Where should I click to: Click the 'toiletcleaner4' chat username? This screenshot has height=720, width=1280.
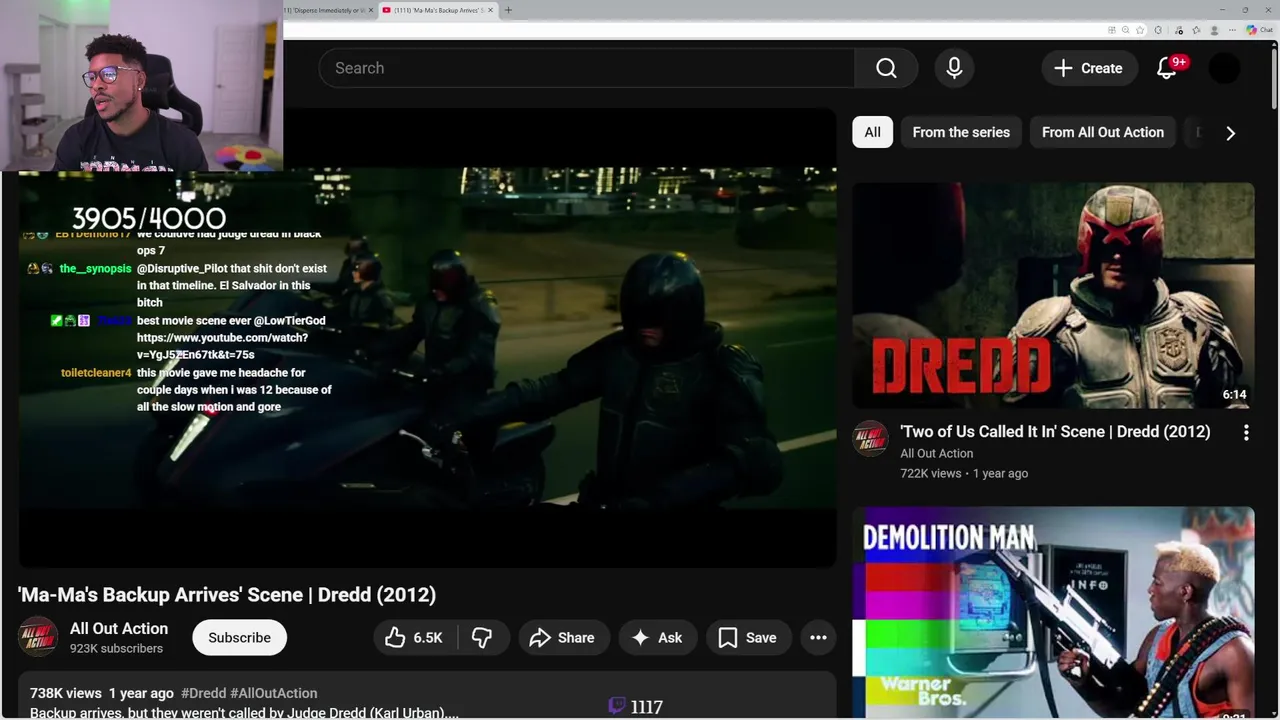tap(96, 373)
